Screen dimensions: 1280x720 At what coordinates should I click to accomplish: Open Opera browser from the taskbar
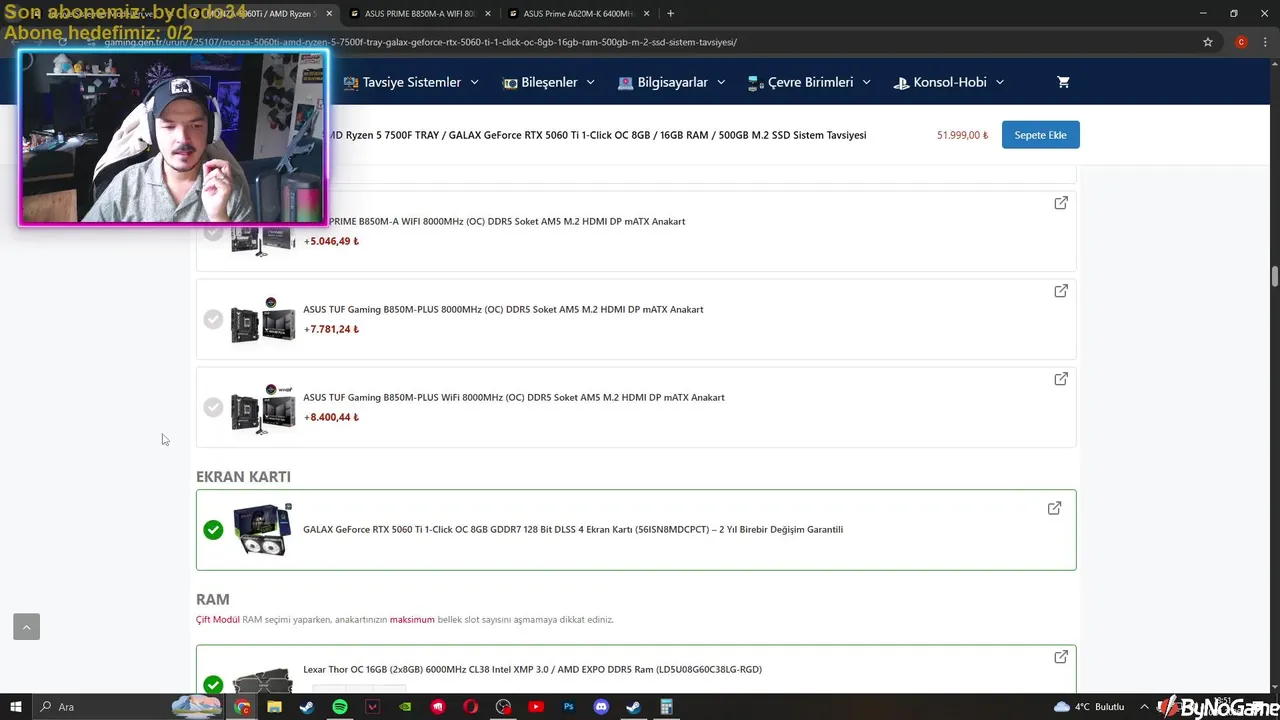[x=471, y=707]
